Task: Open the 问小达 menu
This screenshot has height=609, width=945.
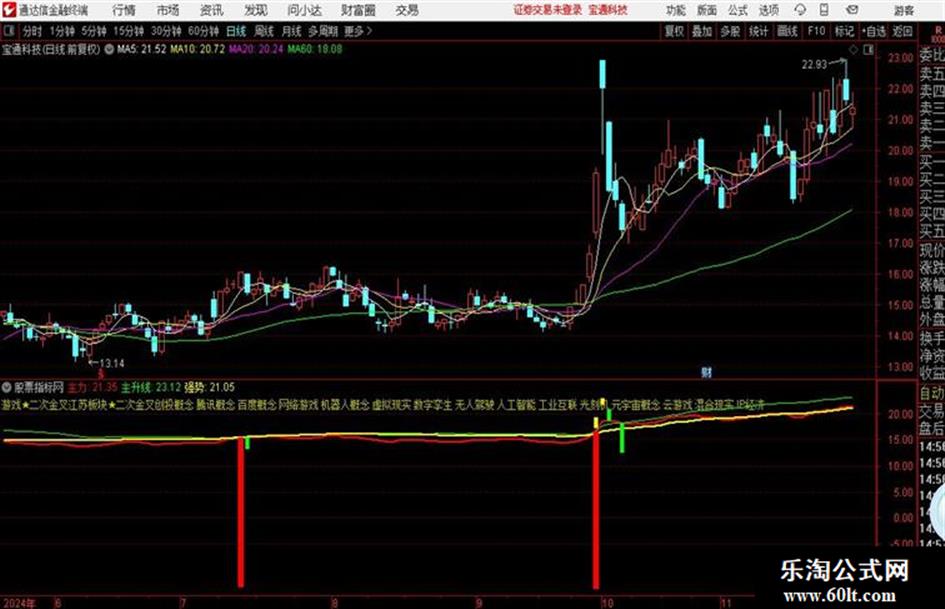Action: pos(304,10)
